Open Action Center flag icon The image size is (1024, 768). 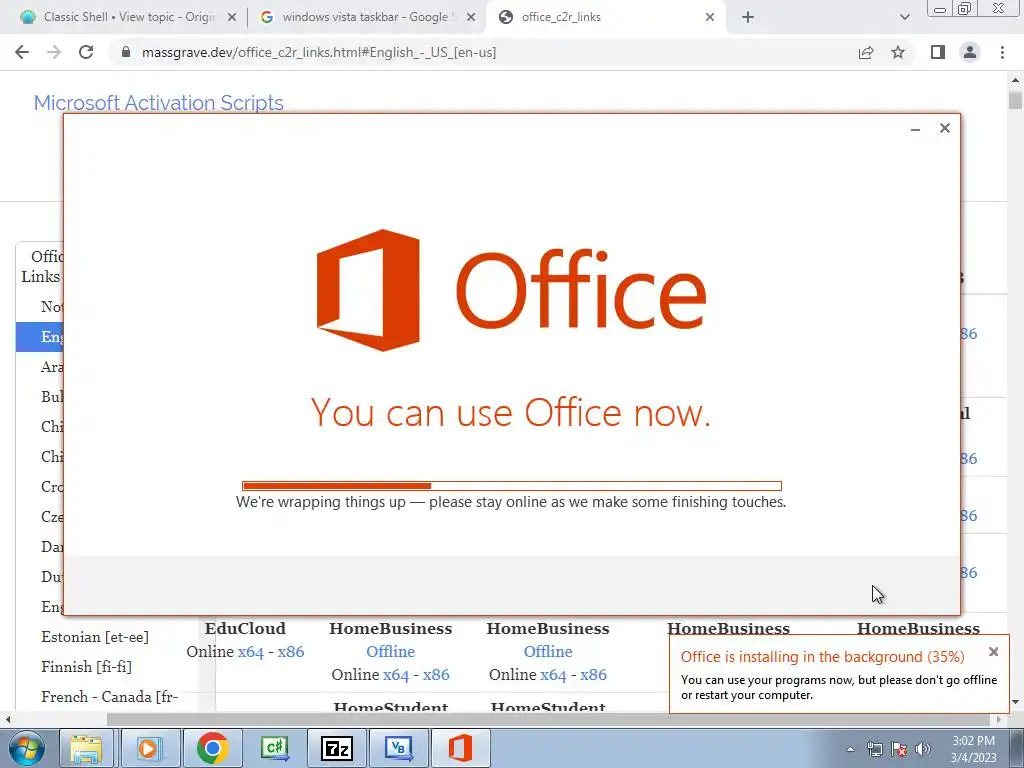[x=899, y=749]
